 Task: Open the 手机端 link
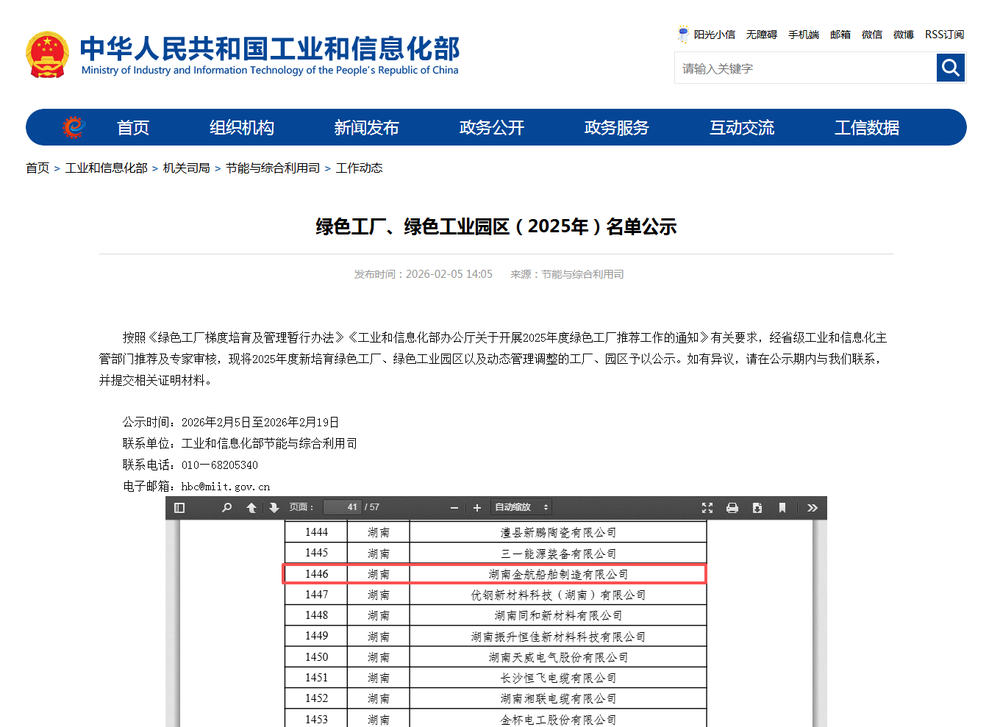(x=804, y=34)
